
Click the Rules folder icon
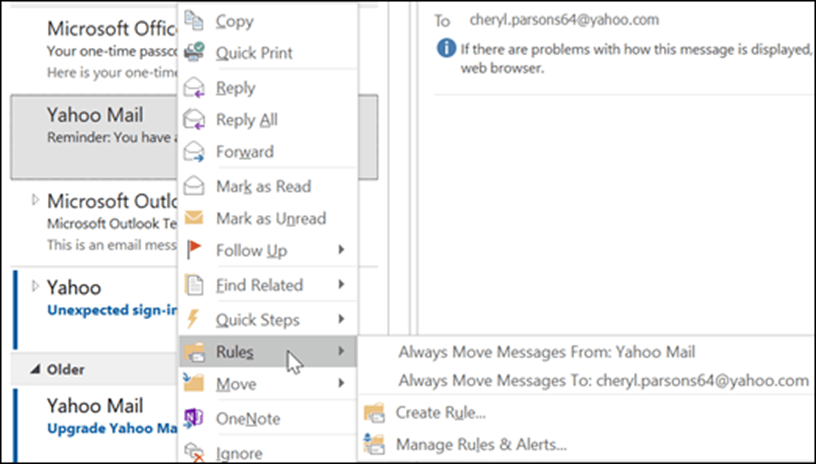tap(194, 352)
